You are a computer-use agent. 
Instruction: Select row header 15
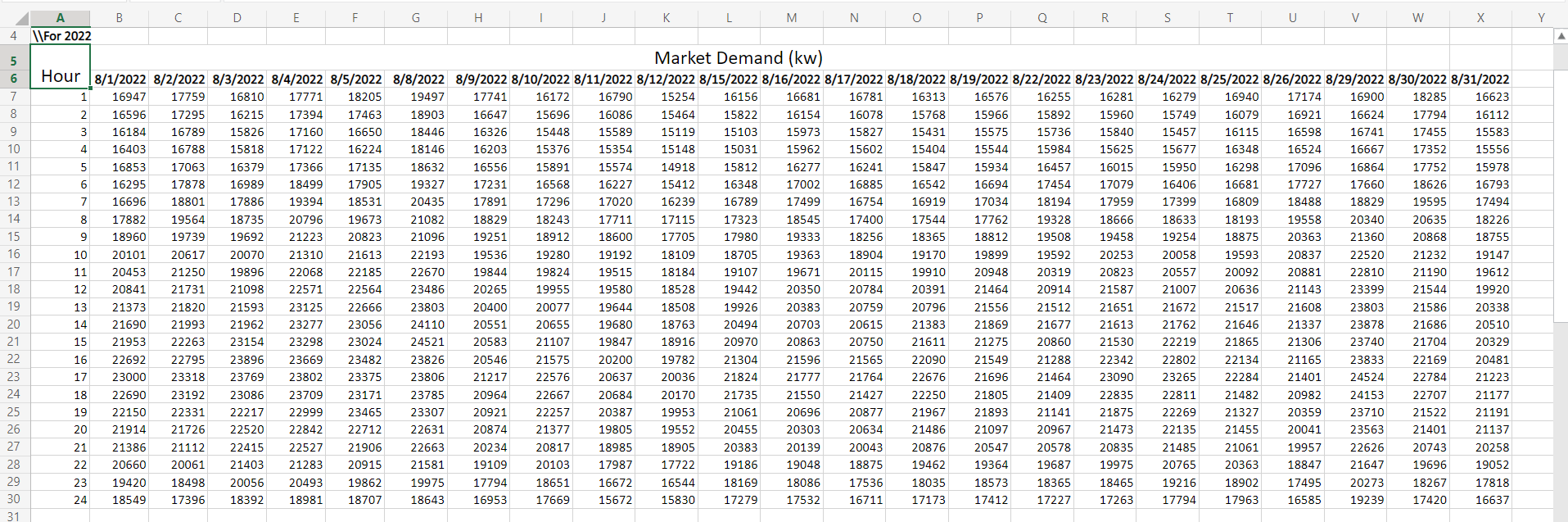tap(14, 237)
